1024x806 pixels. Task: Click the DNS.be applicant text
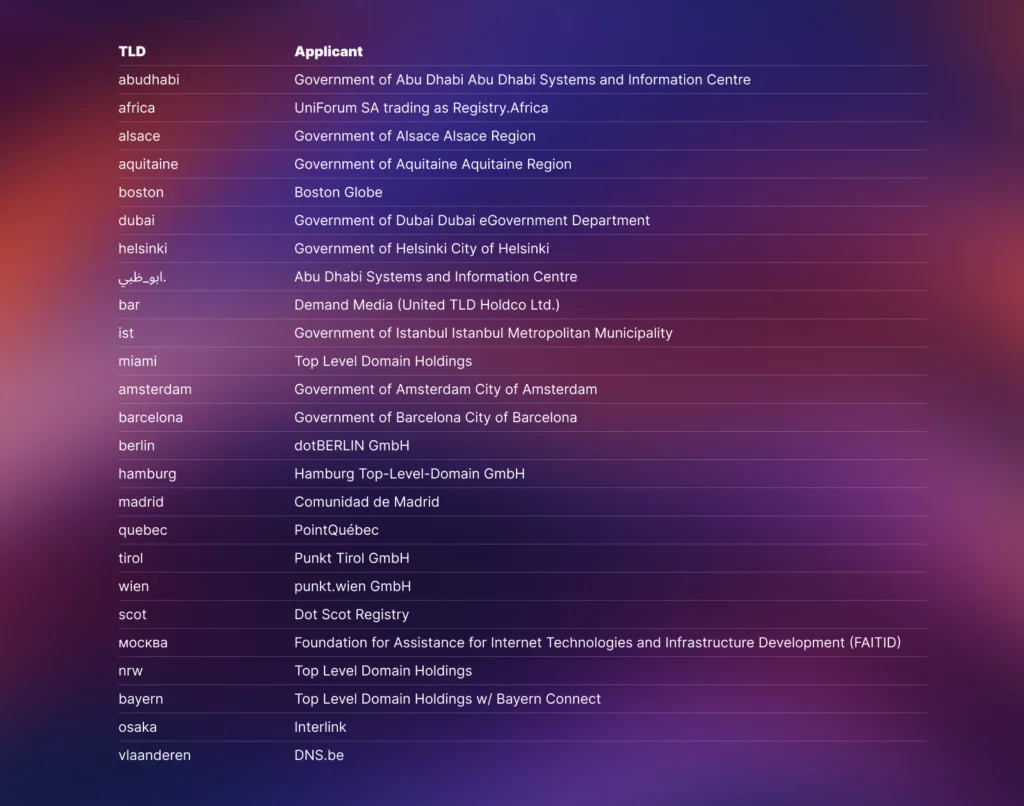319,755
